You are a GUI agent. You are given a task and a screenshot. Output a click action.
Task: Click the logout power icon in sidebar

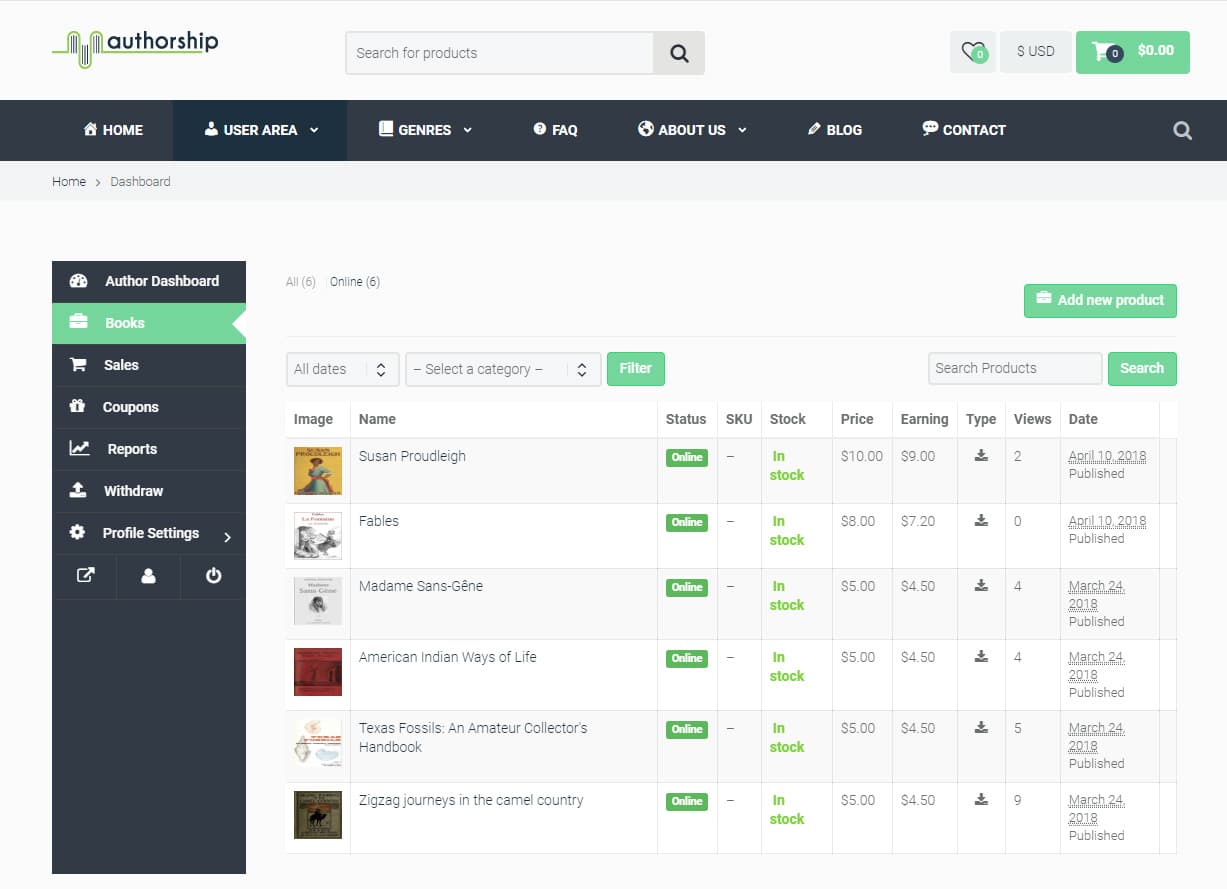(x=212, y=576)
